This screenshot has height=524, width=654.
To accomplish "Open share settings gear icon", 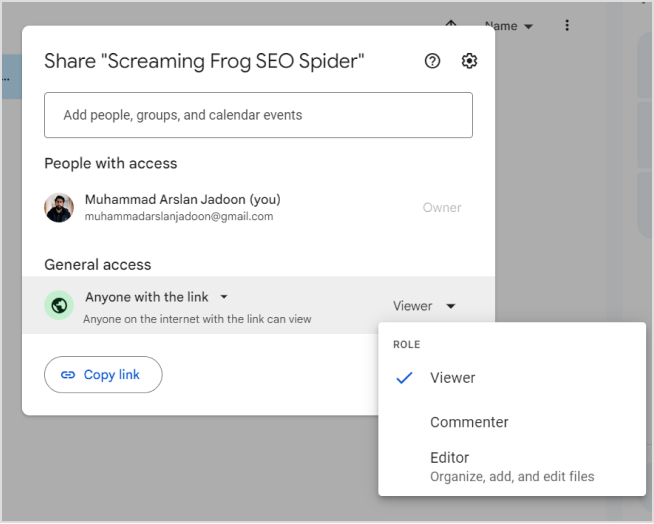I will click(x=469, y=61).
